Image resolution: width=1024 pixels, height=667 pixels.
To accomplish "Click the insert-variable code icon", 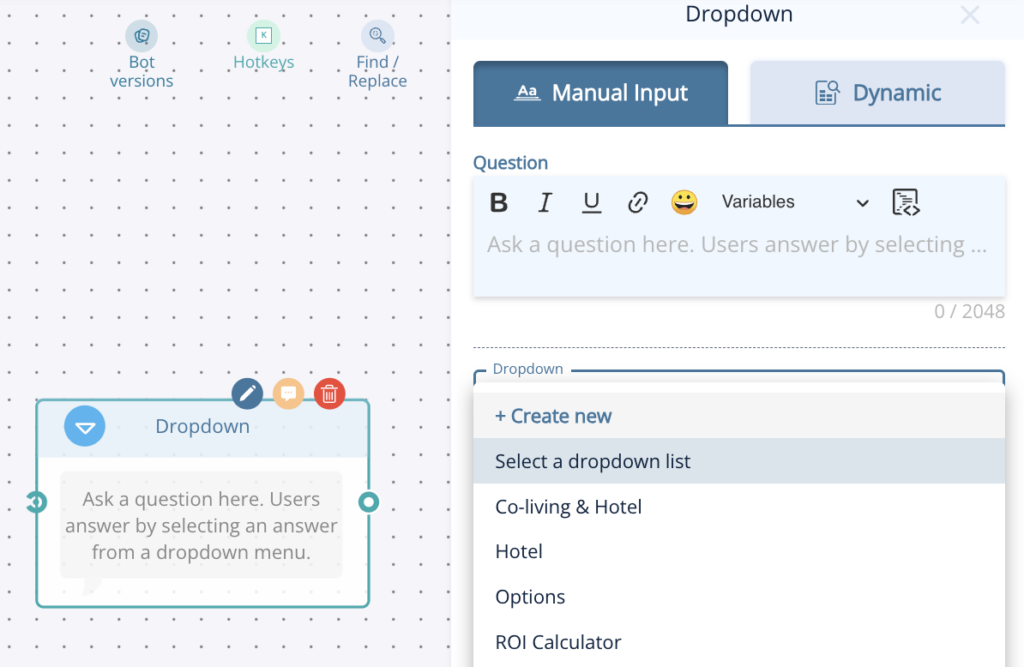I will pyautogui.click(x=905, y=201).
